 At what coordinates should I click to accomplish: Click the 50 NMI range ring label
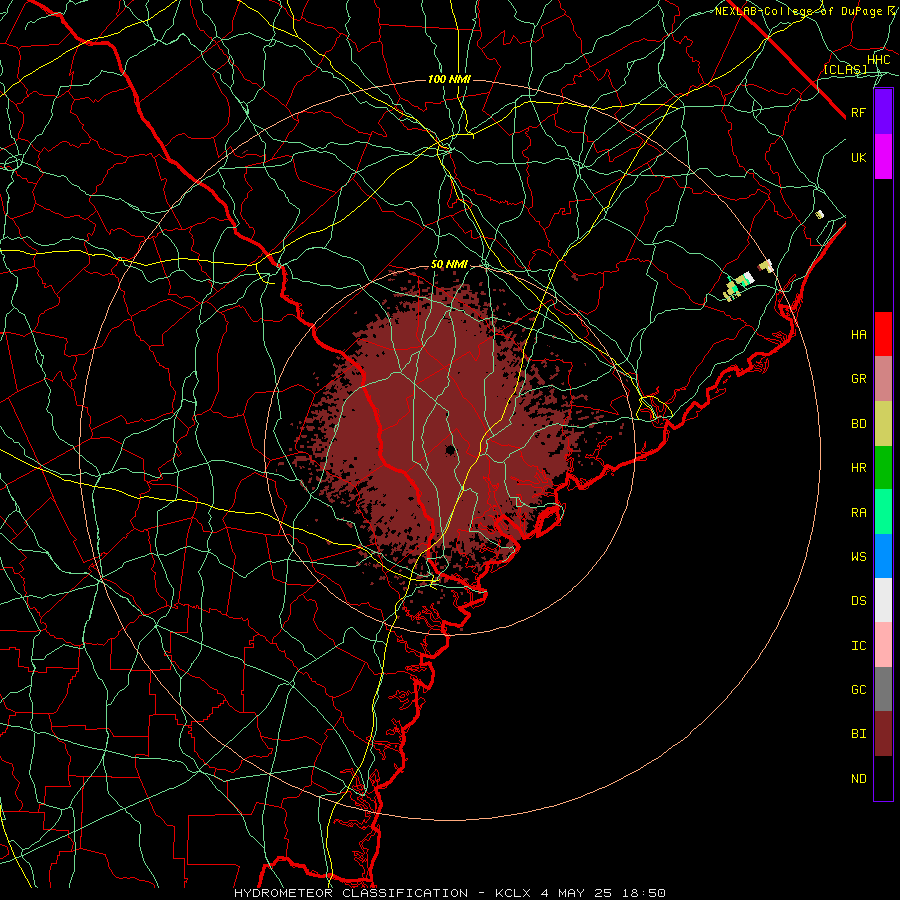pos(449,265)
